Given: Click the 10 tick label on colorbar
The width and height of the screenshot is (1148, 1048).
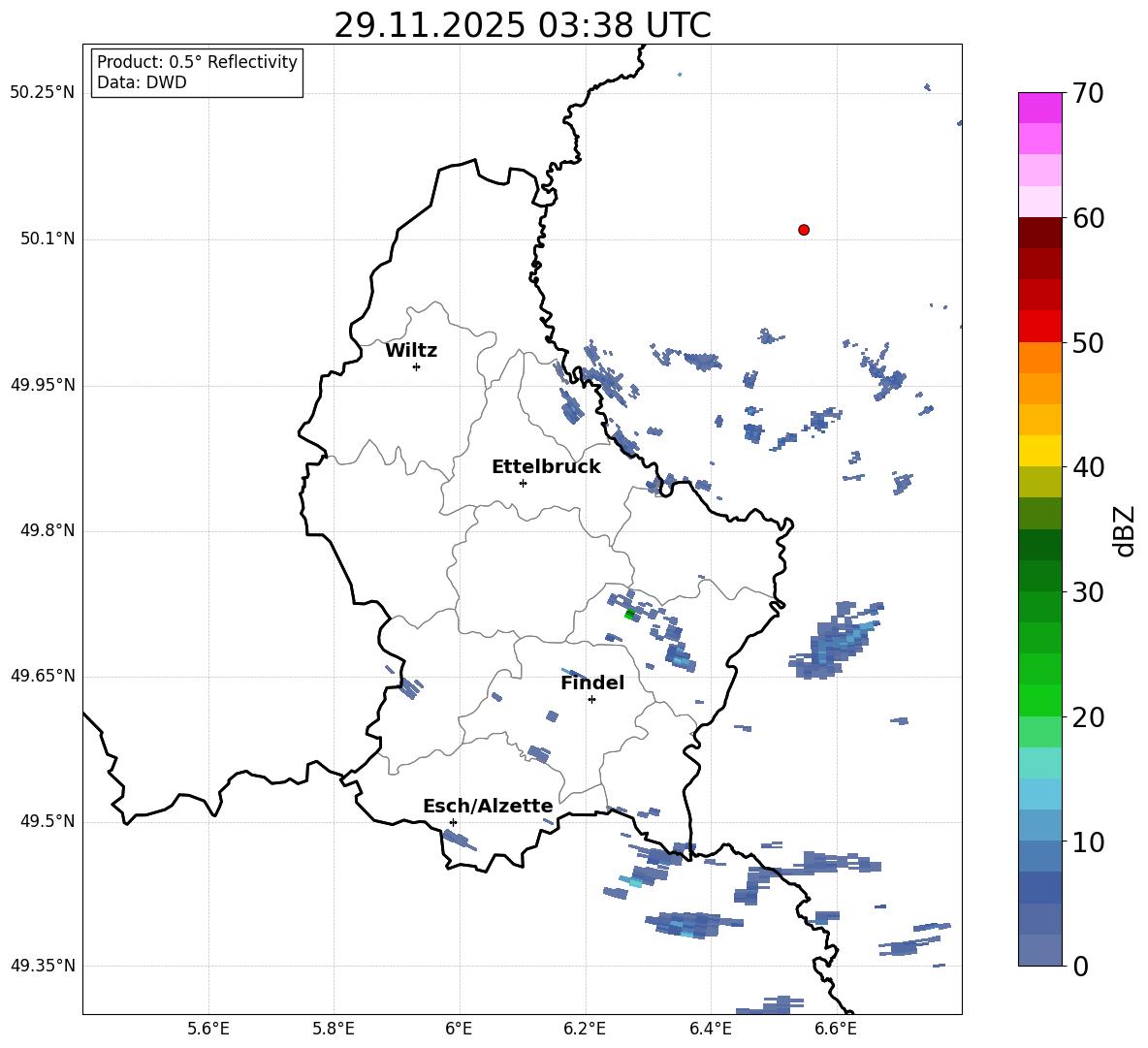Looking at the screenshot, I should click(x=1087, y=842).
